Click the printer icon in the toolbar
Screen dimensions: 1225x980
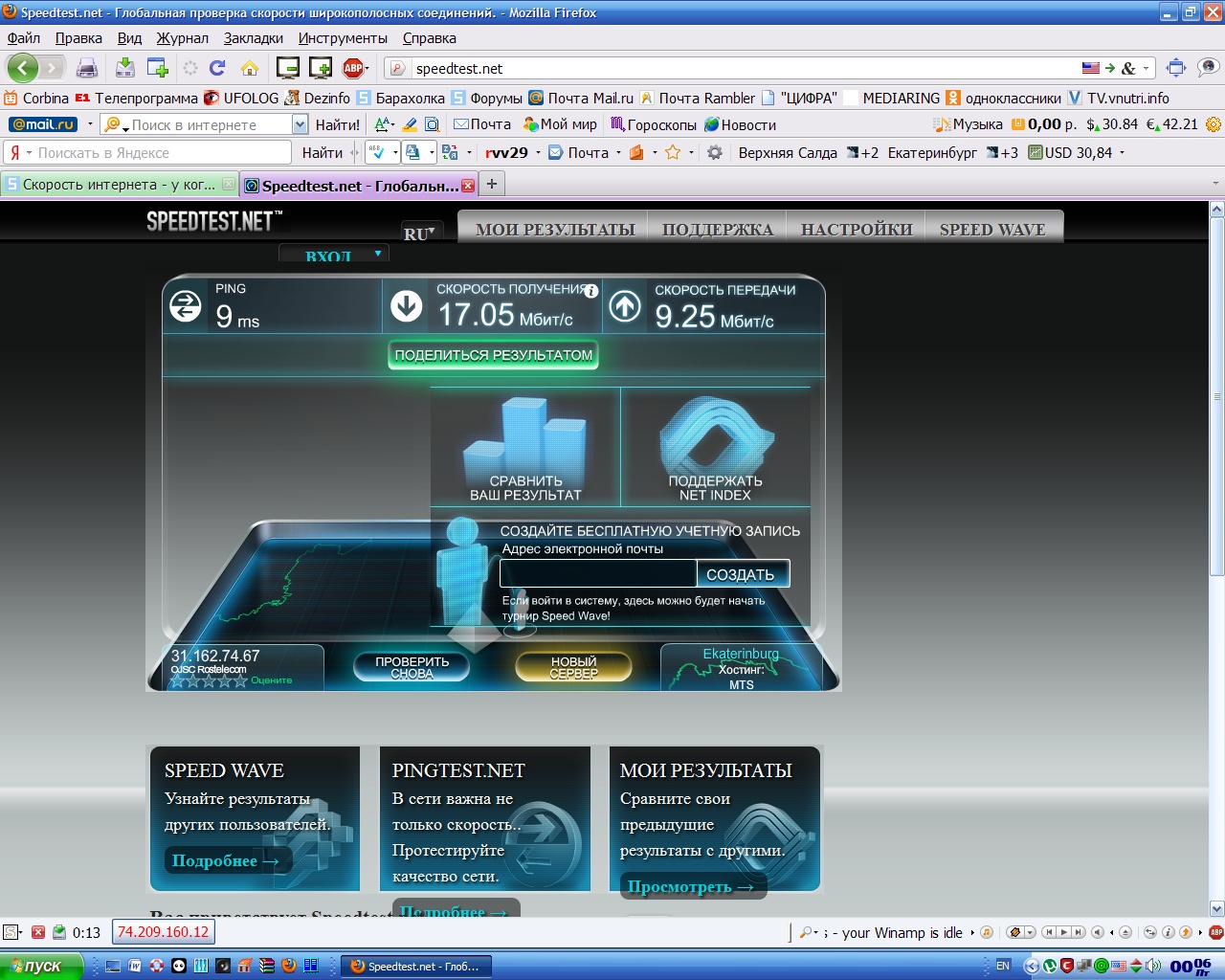click(x=87, y=68)
